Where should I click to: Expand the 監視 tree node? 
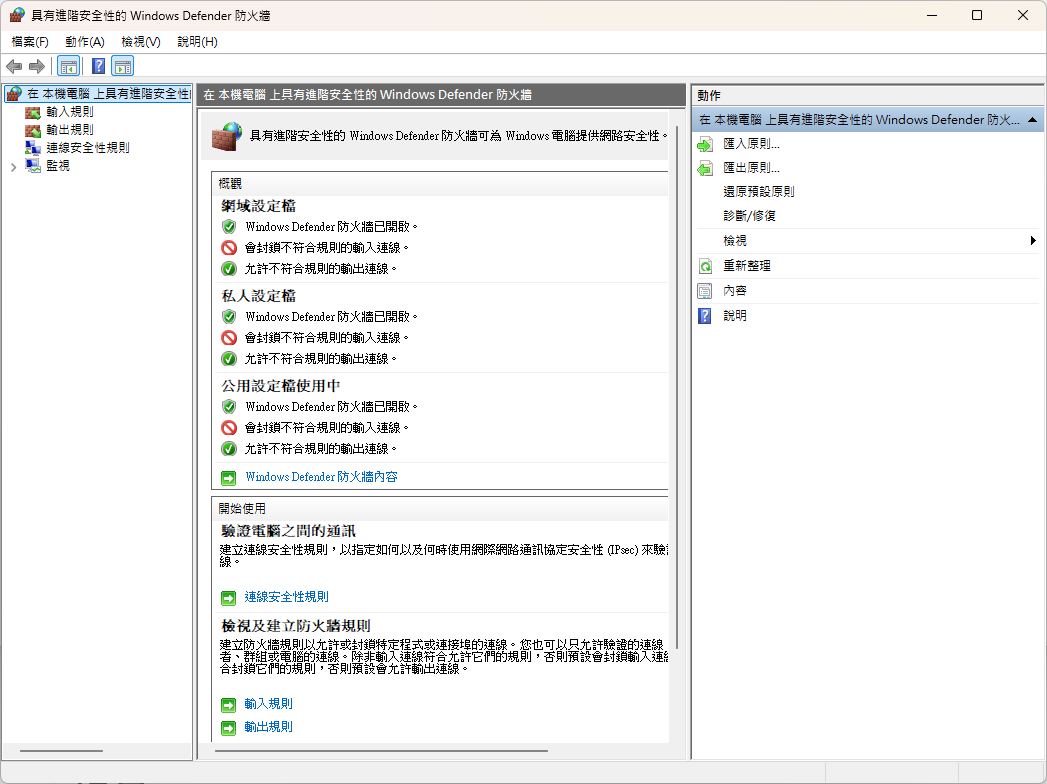click(x=13, y=167)
